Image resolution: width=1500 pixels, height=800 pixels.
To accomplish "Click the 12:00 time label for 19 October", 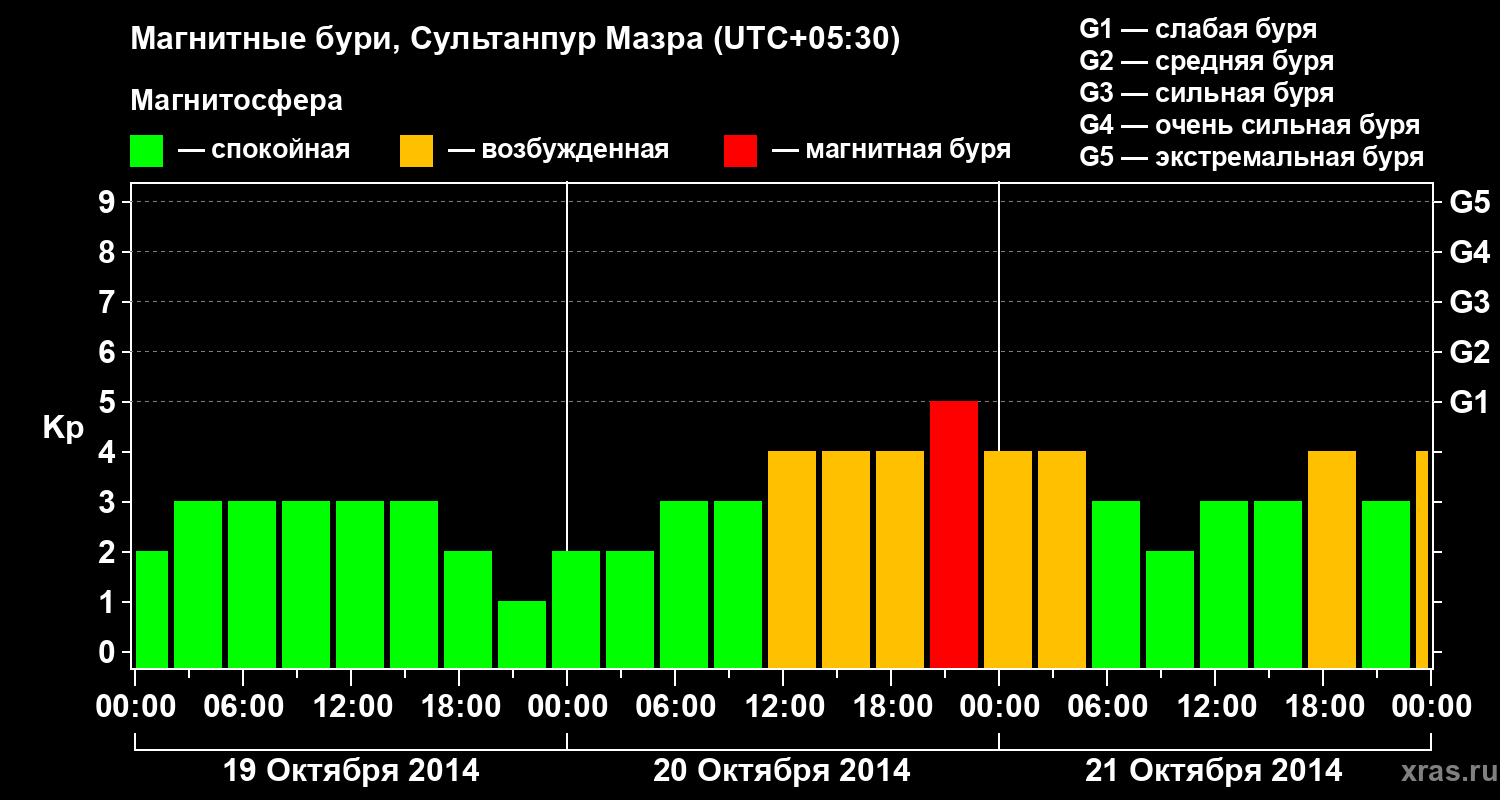I will [351, 706].
